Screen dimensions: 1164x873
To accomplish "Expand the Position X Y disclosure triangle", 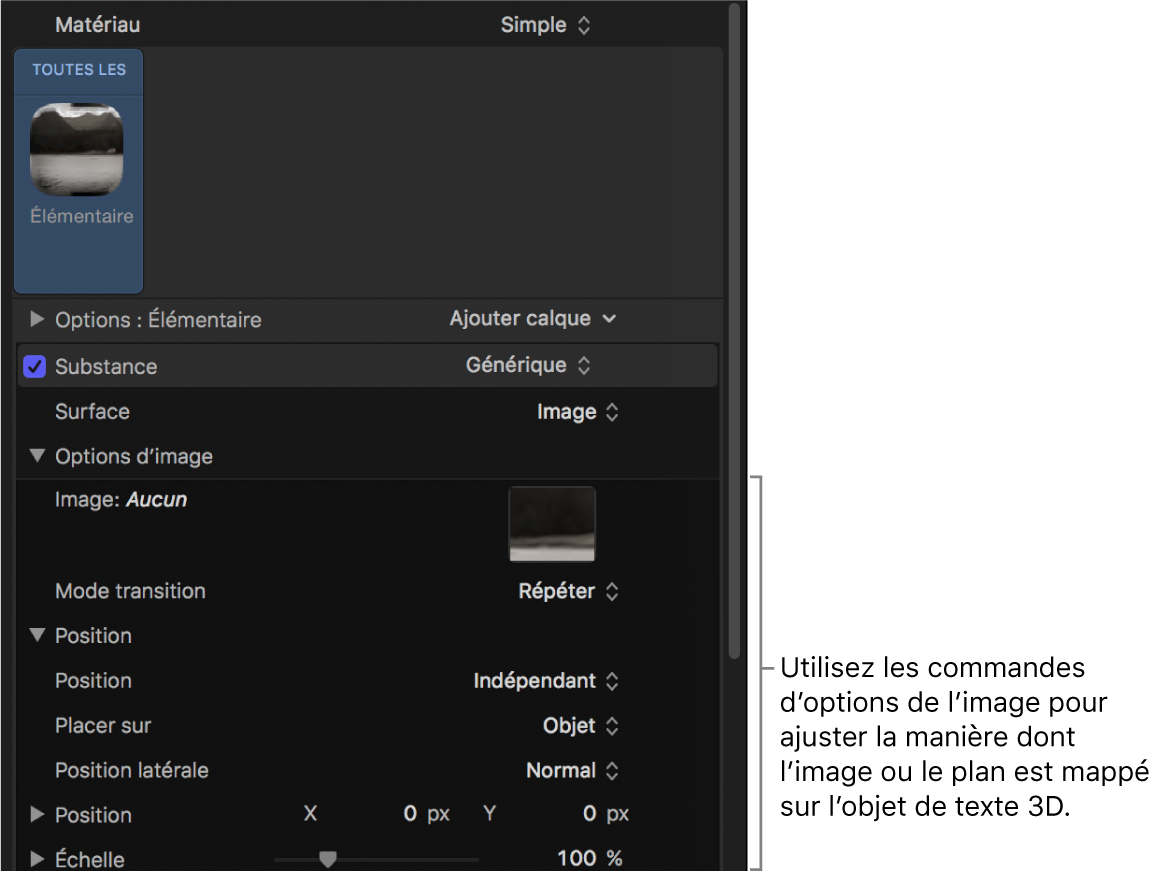I will [x=37, y=815].
